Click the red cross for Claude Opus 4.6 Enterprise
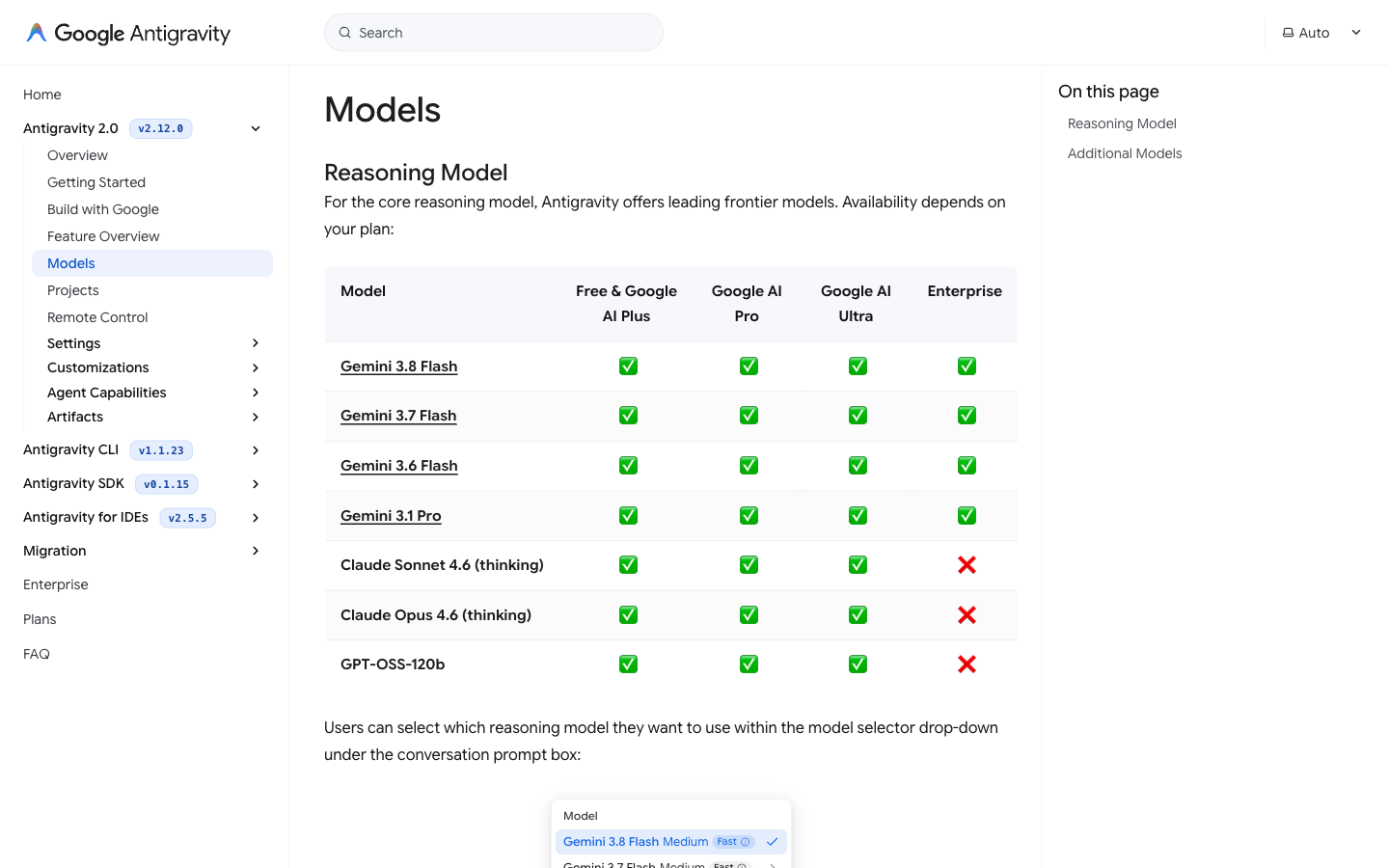 coord(967,615)
